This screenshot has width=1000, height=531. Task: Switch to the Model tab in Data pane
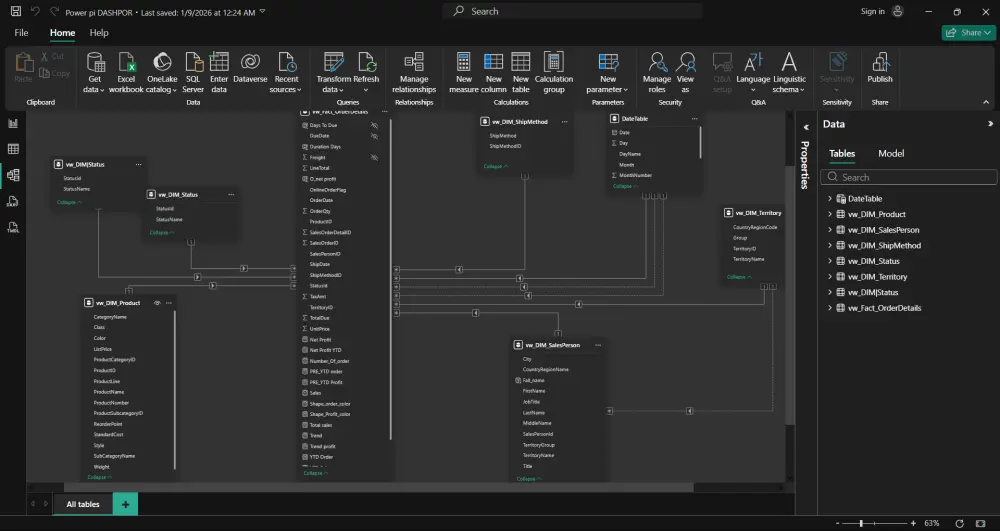[x=891, y=153]
